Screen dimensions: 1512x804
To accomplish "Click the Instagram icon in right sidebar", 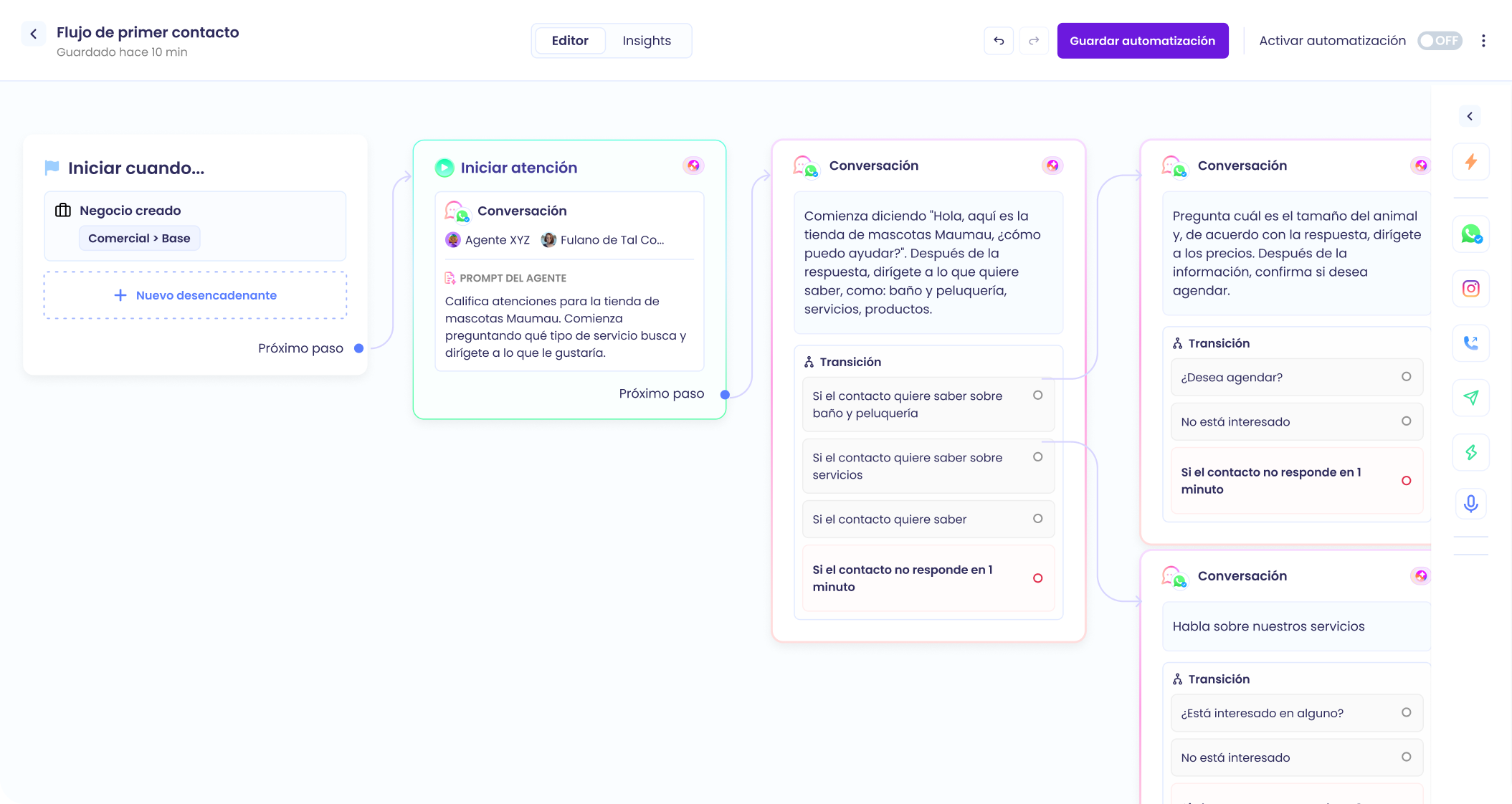I will (1470, 288).
